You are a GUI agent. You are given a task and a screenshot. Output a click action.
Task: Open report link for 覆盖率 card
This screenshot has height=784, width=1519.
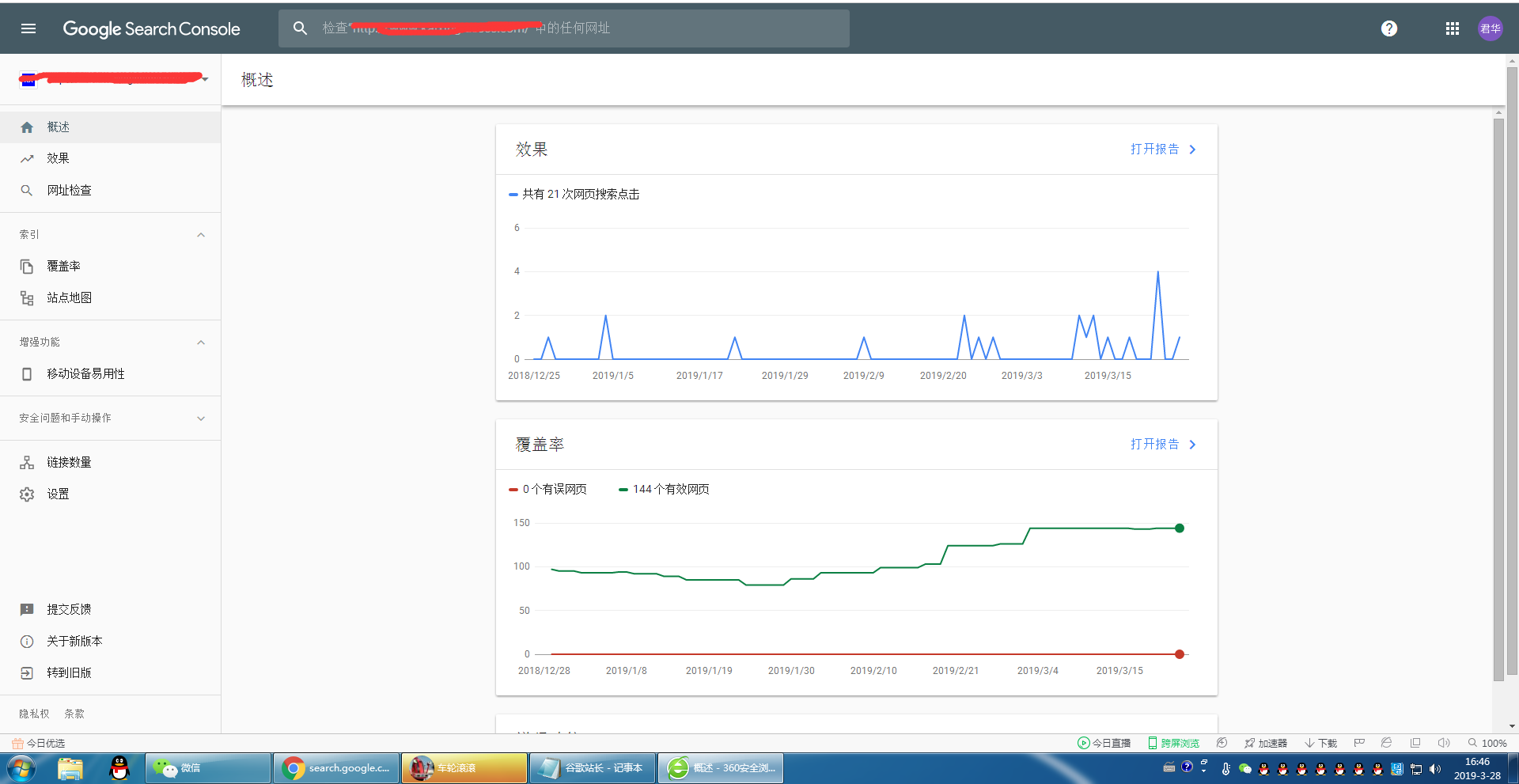[x=1162, y=445]
